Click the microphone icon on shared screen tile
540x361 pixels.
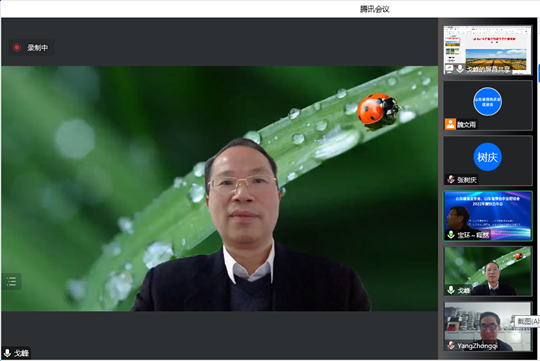coord(460,69)
